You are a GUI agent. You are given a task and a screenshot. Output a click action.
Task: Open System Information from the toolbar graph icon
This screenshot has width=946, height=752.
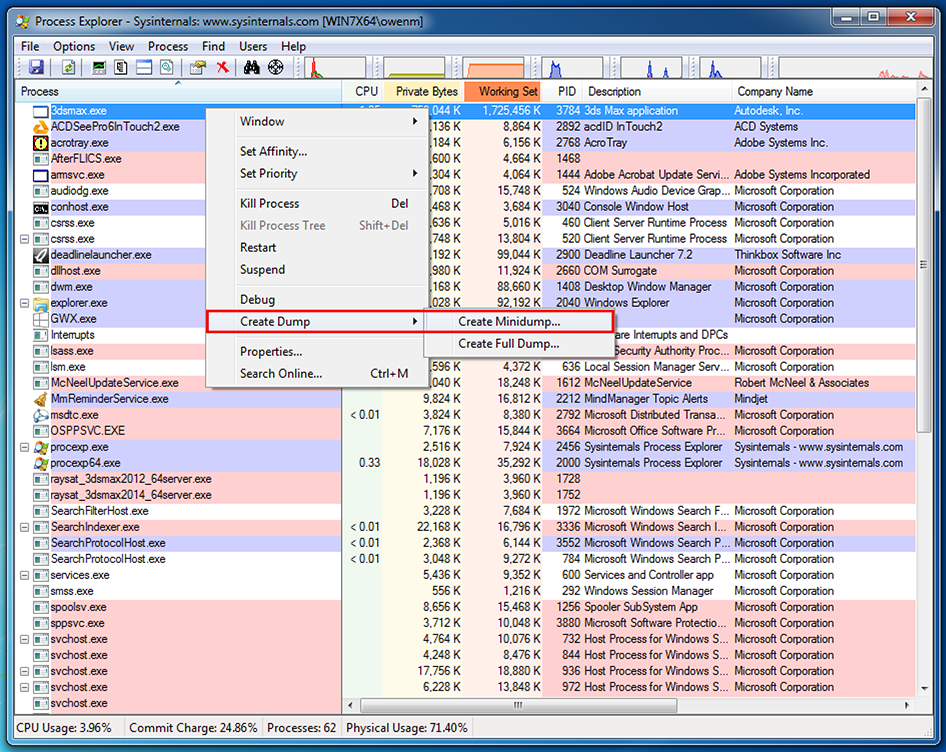[99, 67]
